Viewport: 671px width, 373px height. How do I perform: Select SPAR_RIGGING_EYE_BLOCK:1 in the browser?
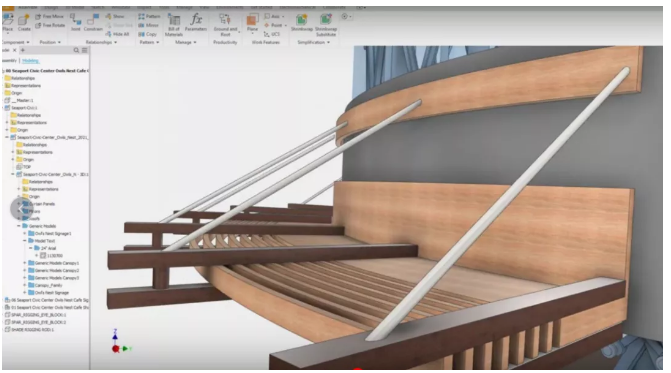(35, 315)
